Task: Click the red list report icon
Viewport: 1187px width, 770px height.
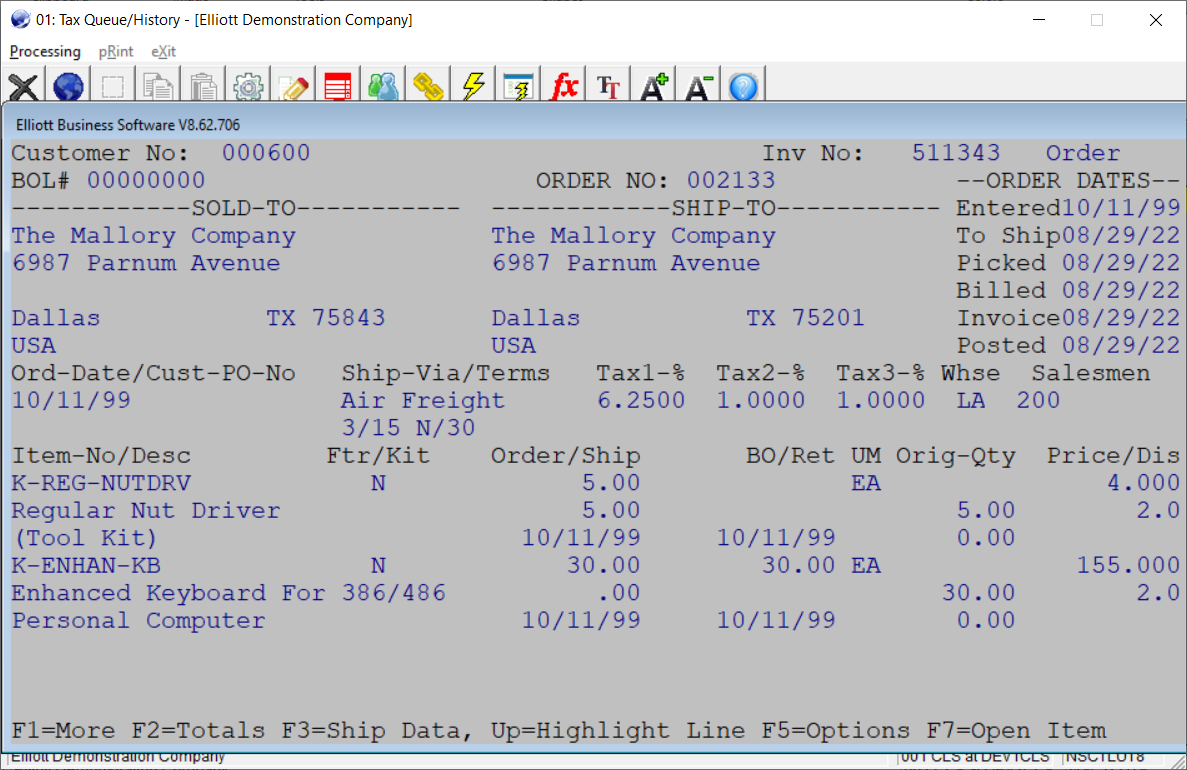Action: click(338, 86)
